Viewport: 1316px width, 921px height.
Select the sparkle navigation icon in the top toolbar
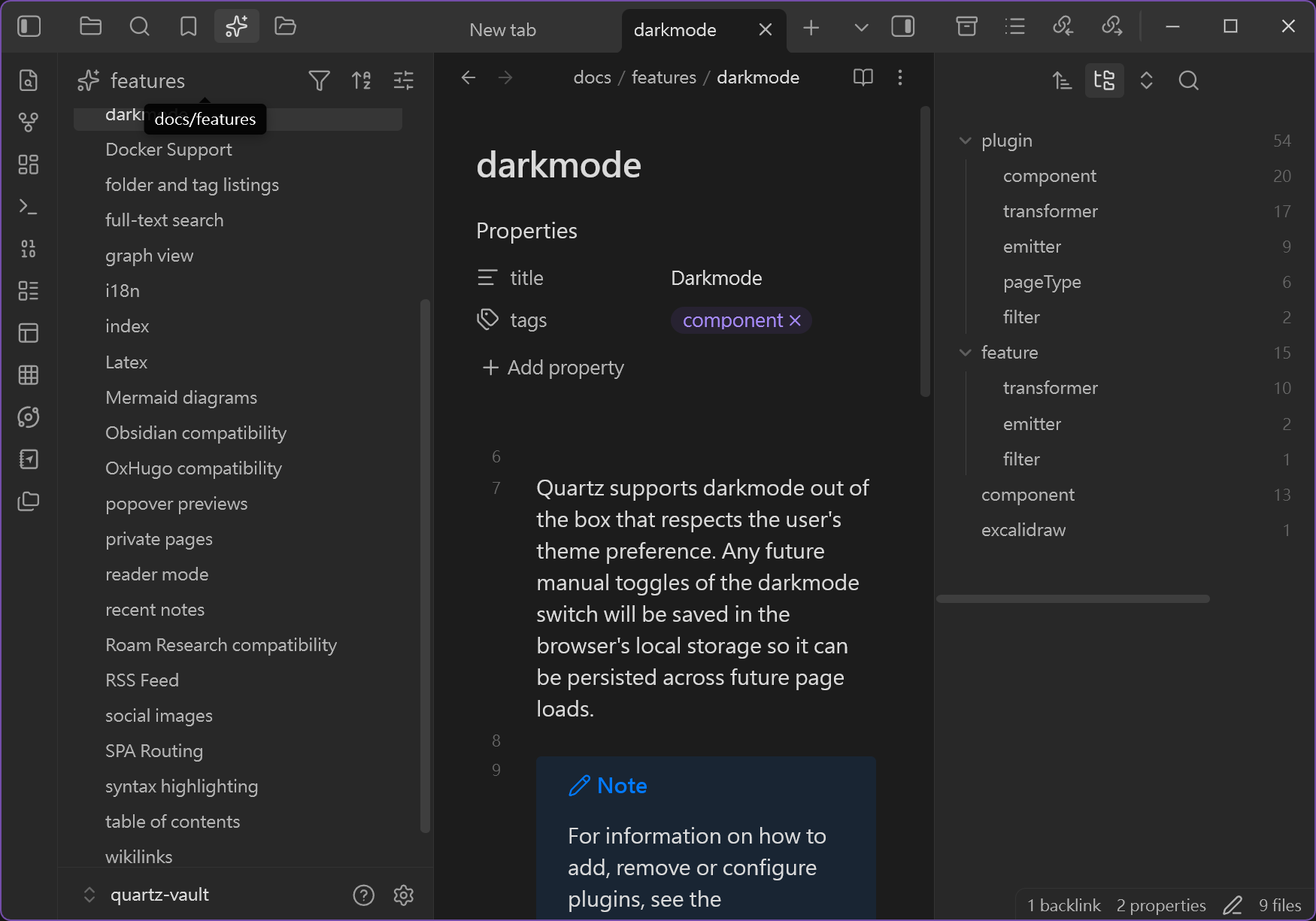pyautogui.click(x=237, y=27)
